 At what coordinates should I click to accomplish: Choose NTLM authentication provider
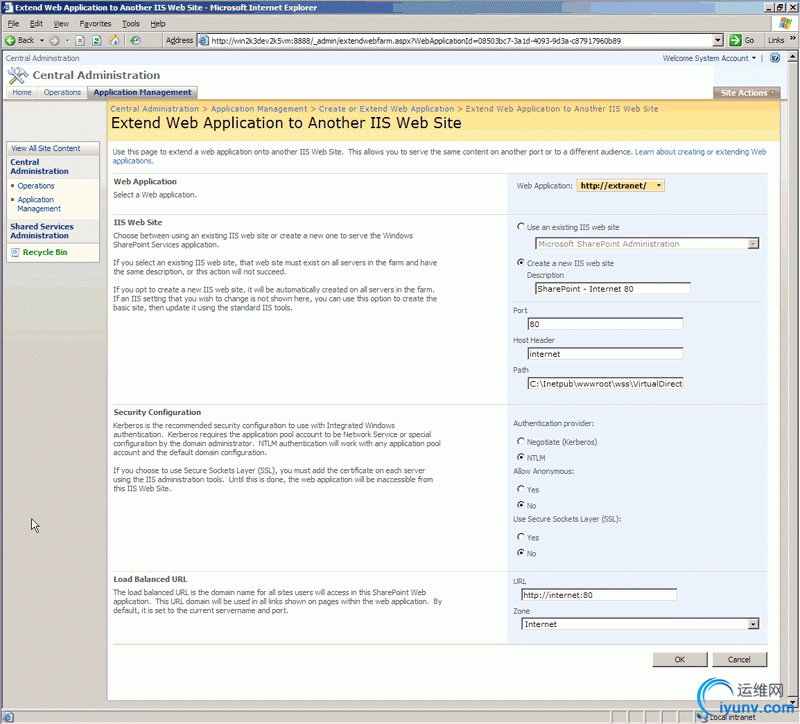520,457
